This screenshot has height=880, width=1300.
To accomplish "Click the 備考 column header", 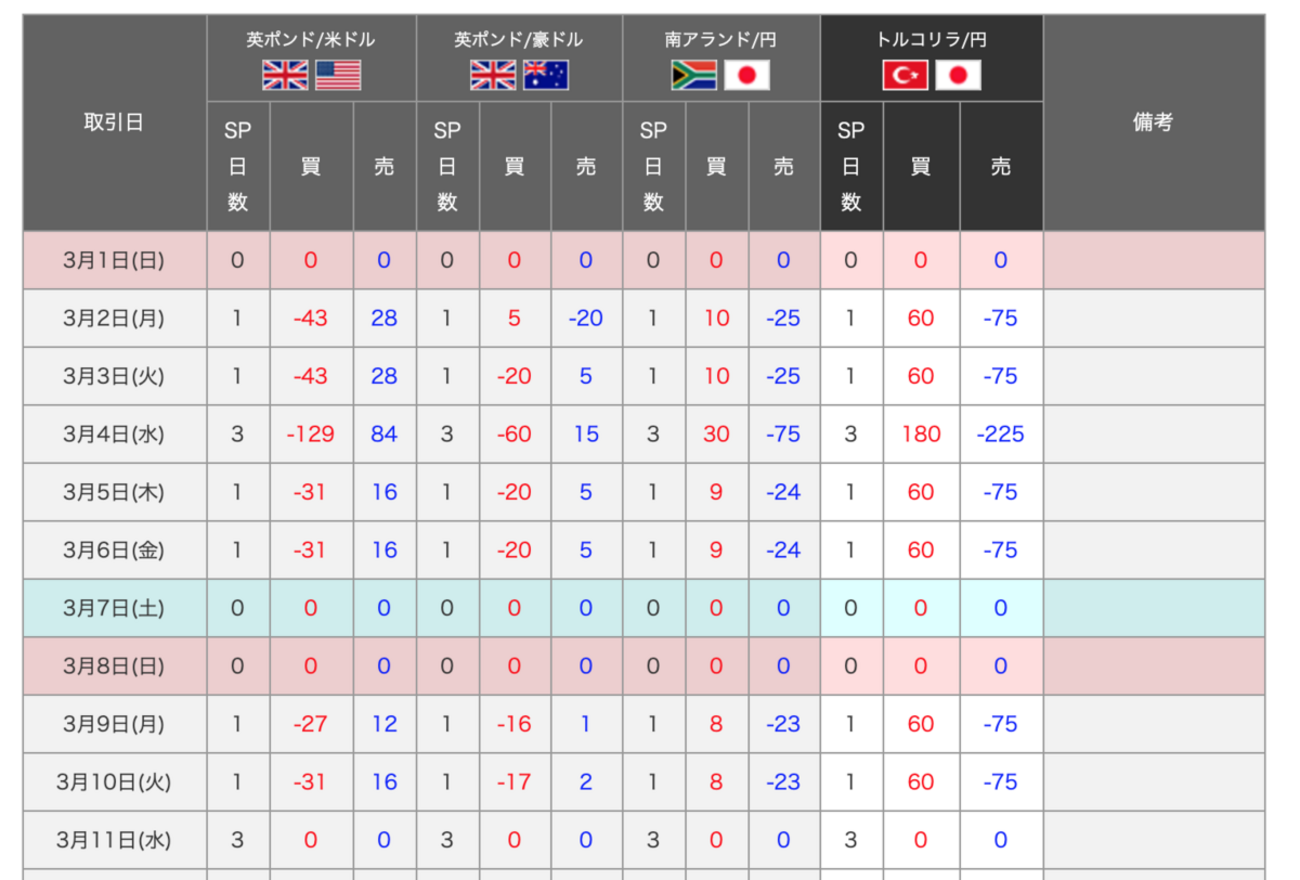I will pos(1153,123).
